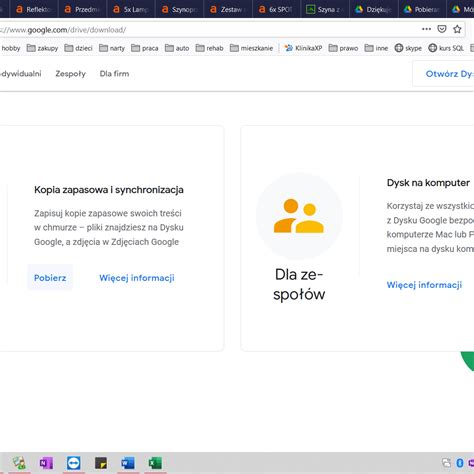Open the zakupy bookmarks folder

(x=42, y=48)
